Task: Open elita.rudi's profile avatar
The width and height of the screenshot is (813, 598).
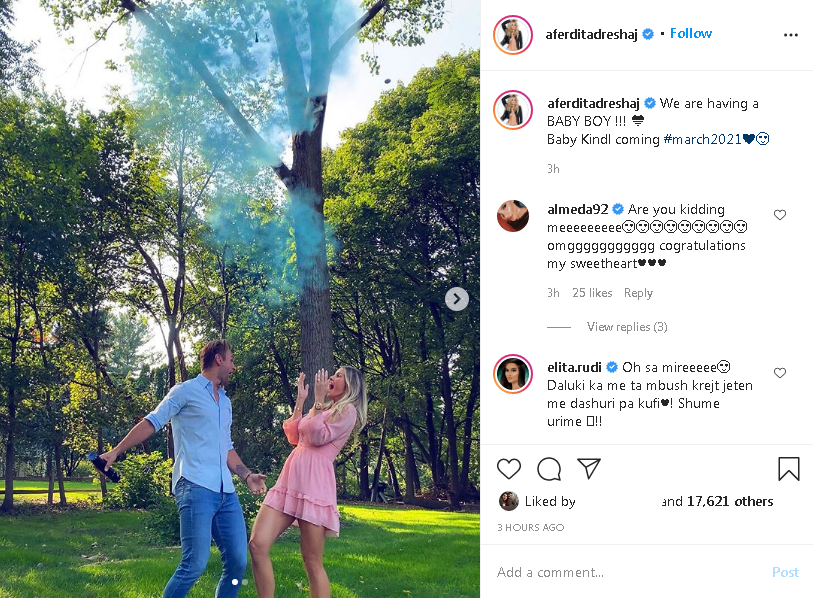Action: [513, 374]
